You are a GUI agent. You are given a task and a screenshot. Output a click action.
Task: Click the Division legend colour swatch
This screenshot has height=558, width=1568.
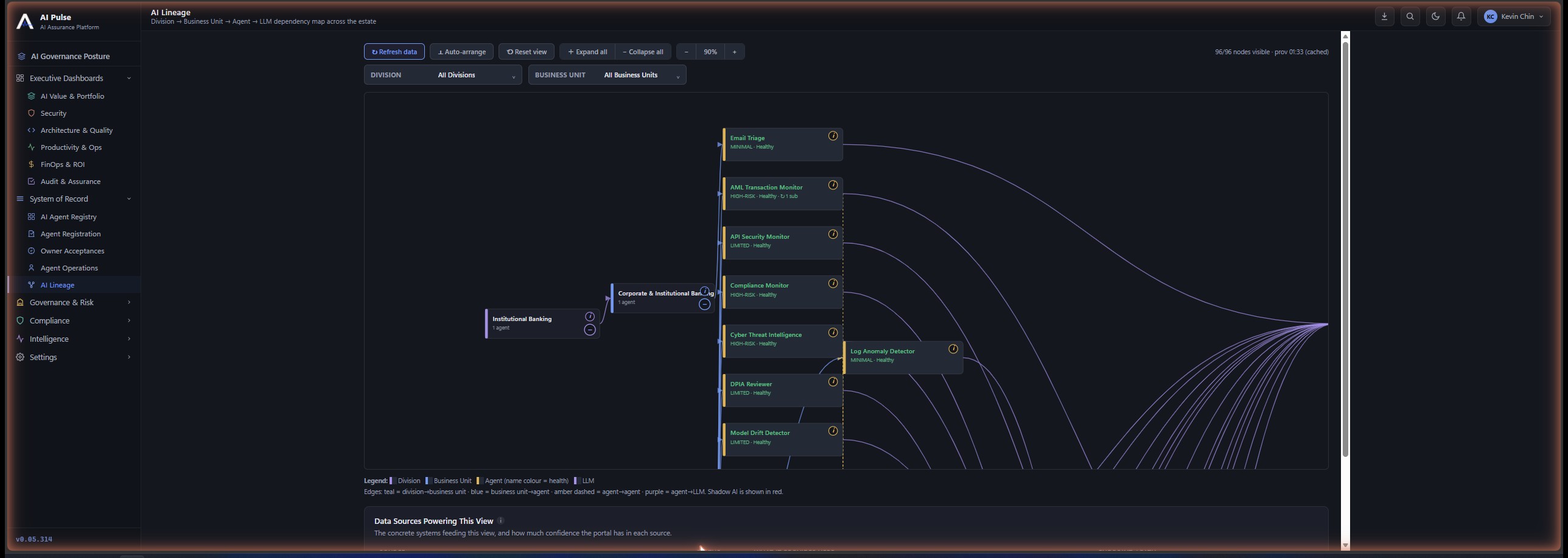coord(393,481)
